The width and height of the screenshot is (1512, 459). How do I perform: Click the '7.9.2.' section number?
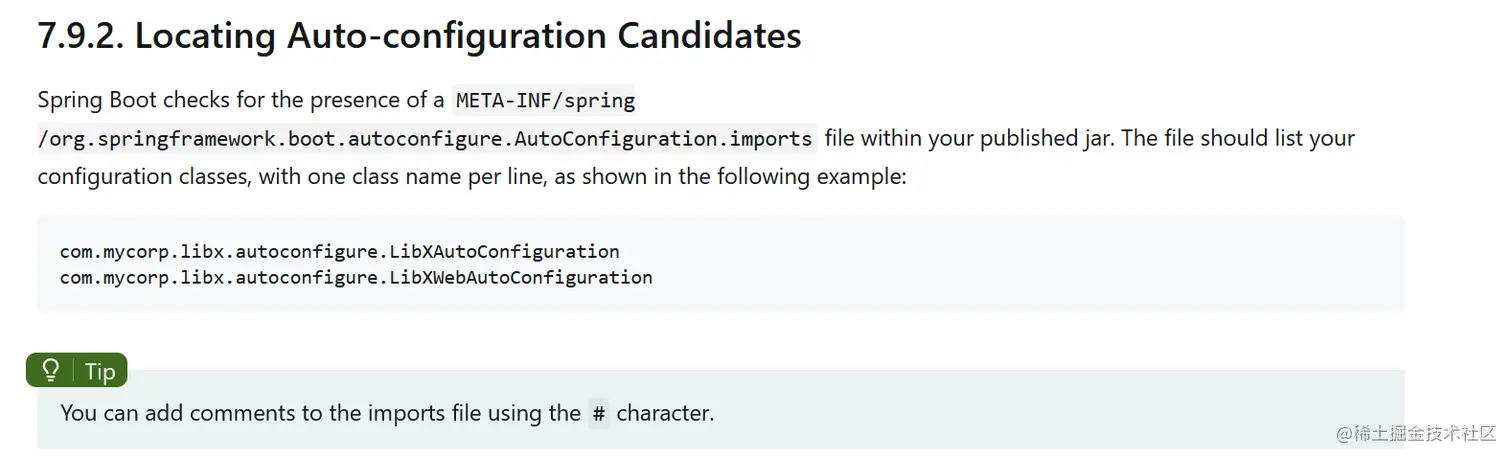coord(80,36)
